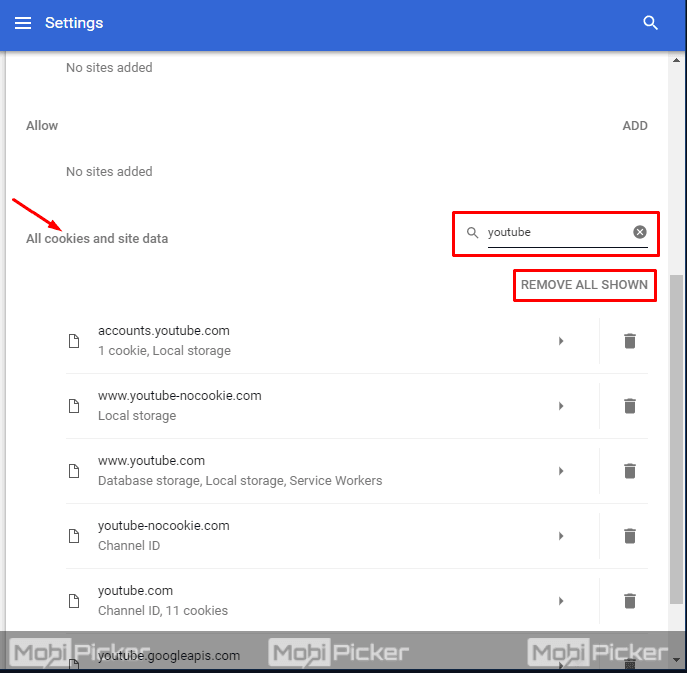This screenshot has height=673, width=687.
Task: Expand accounts.youtube.com details arrow
Action: tap(561, 341)
